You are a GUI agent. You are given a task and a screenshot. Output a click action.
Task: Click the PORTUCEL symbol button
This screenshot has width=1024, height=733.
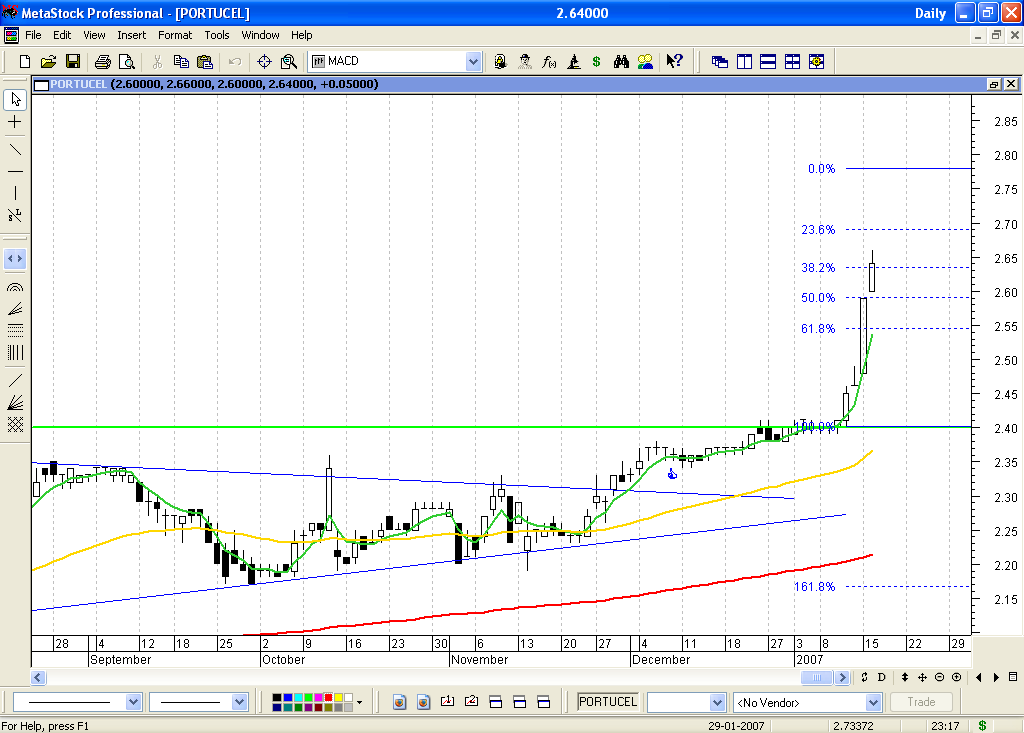[x=608, y=702]
